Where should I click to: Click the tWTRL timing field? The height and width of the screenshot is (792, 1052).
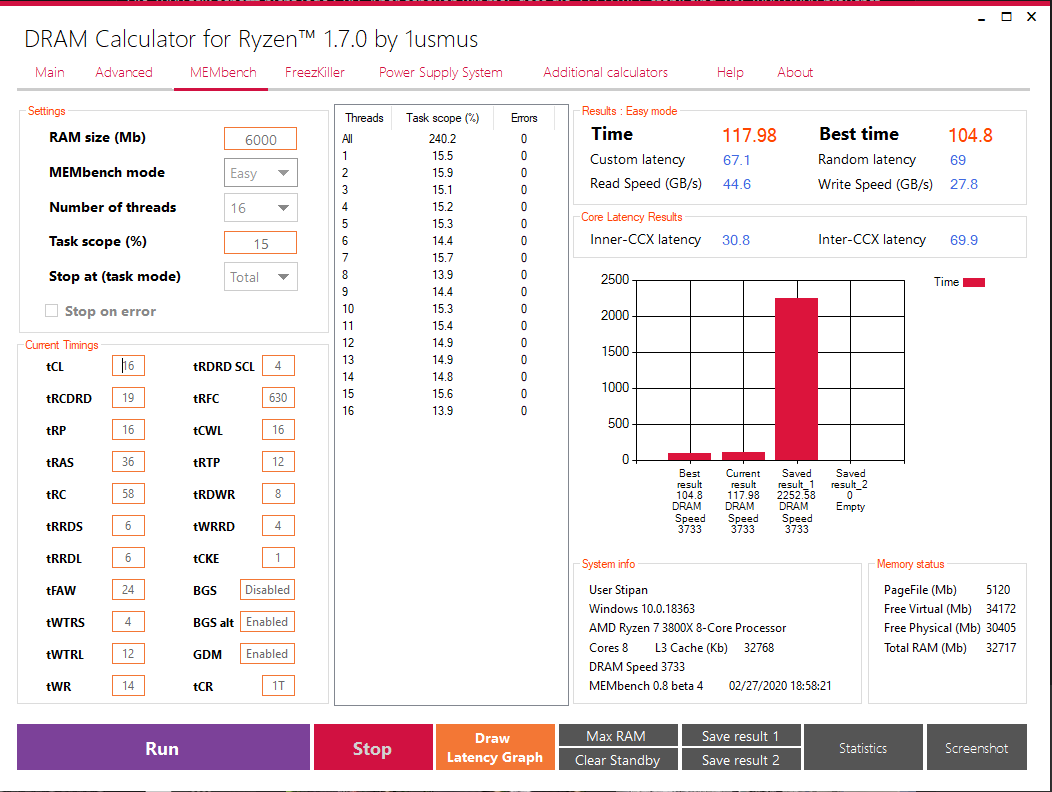point(128,654)
